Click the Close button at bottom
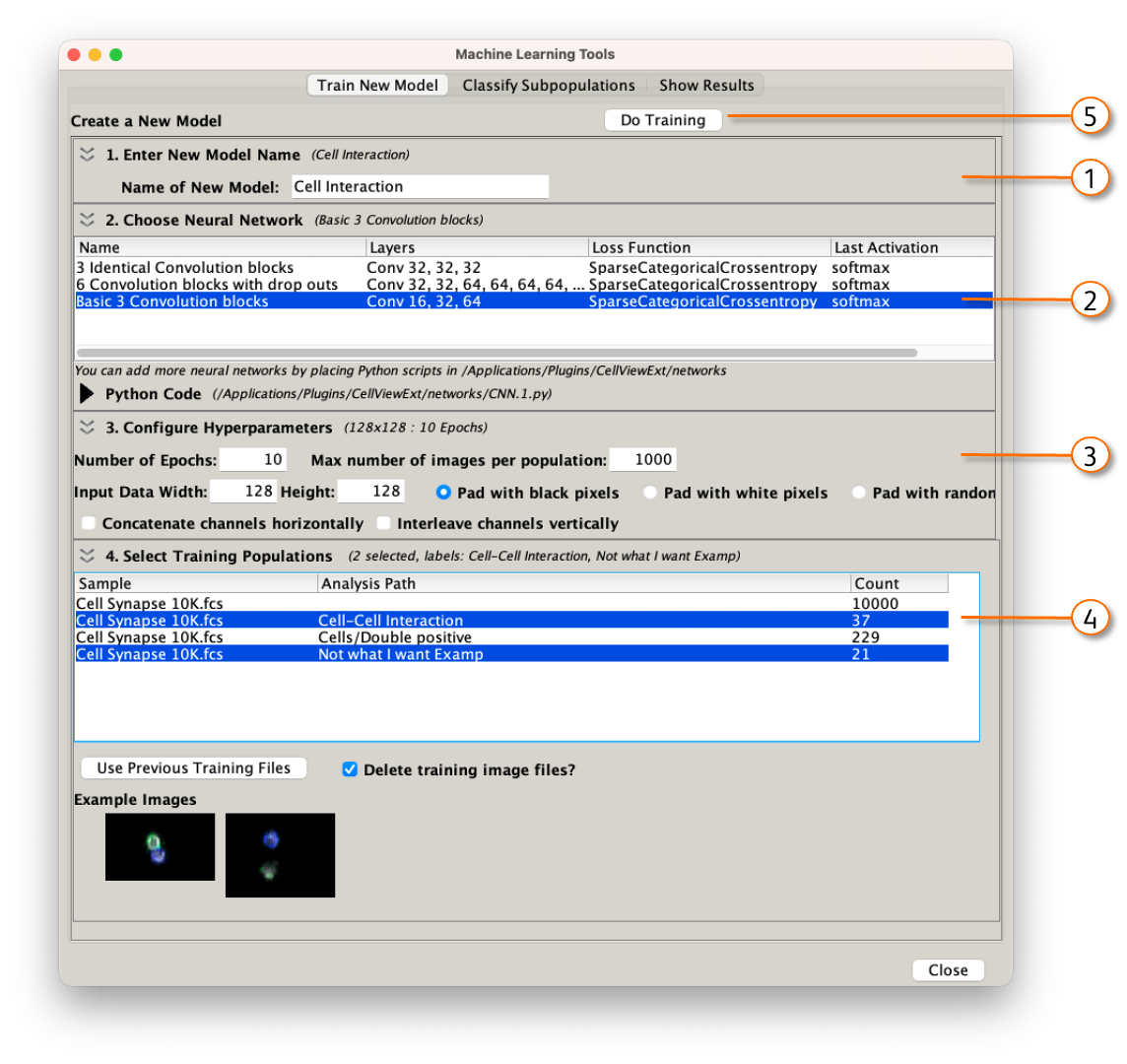The height and width of the screenshot is (1064, 1127). (948, 970)
